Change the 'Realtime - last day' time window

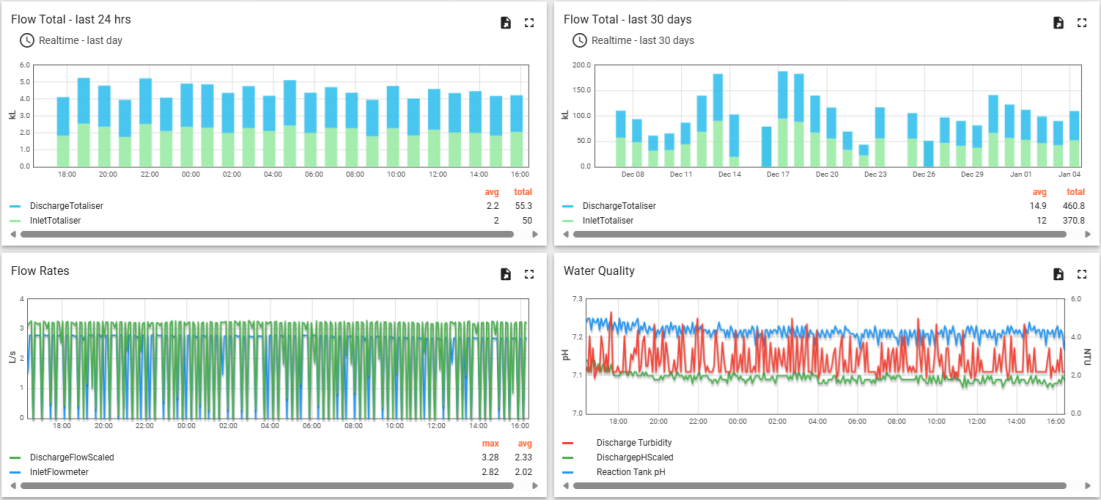pos(81,41)
